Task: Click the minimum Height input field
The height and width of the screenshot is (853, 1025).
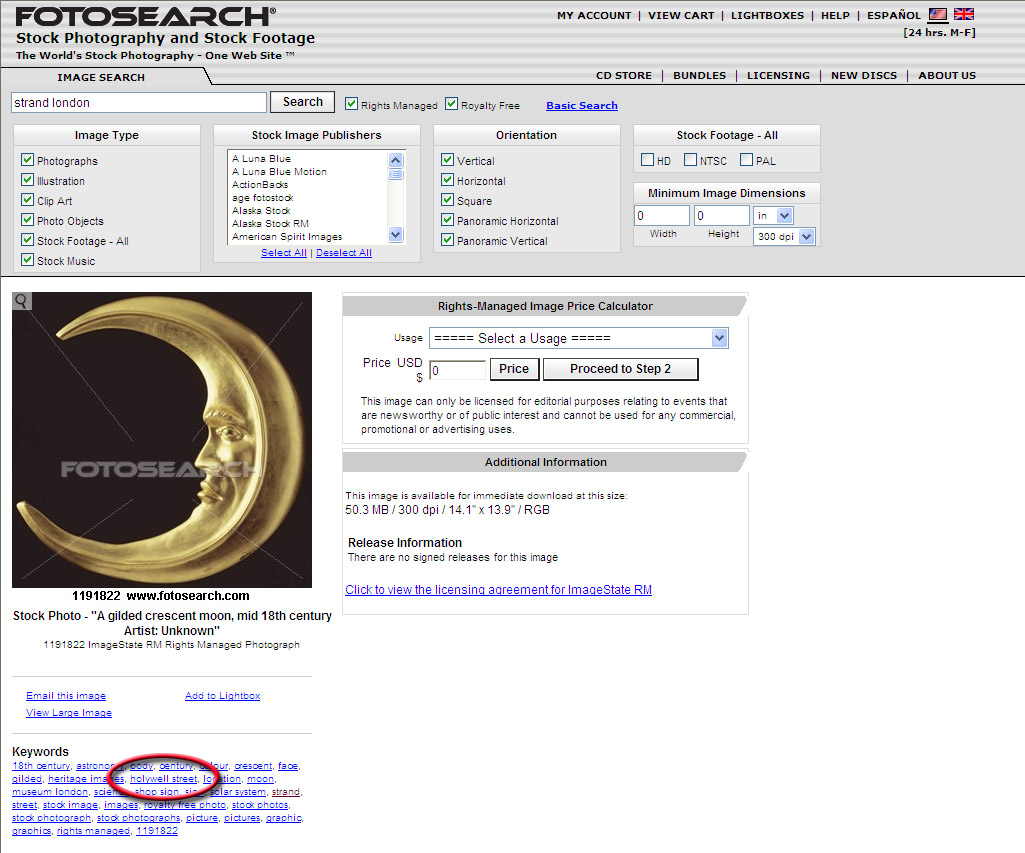Action: point(722,216)
